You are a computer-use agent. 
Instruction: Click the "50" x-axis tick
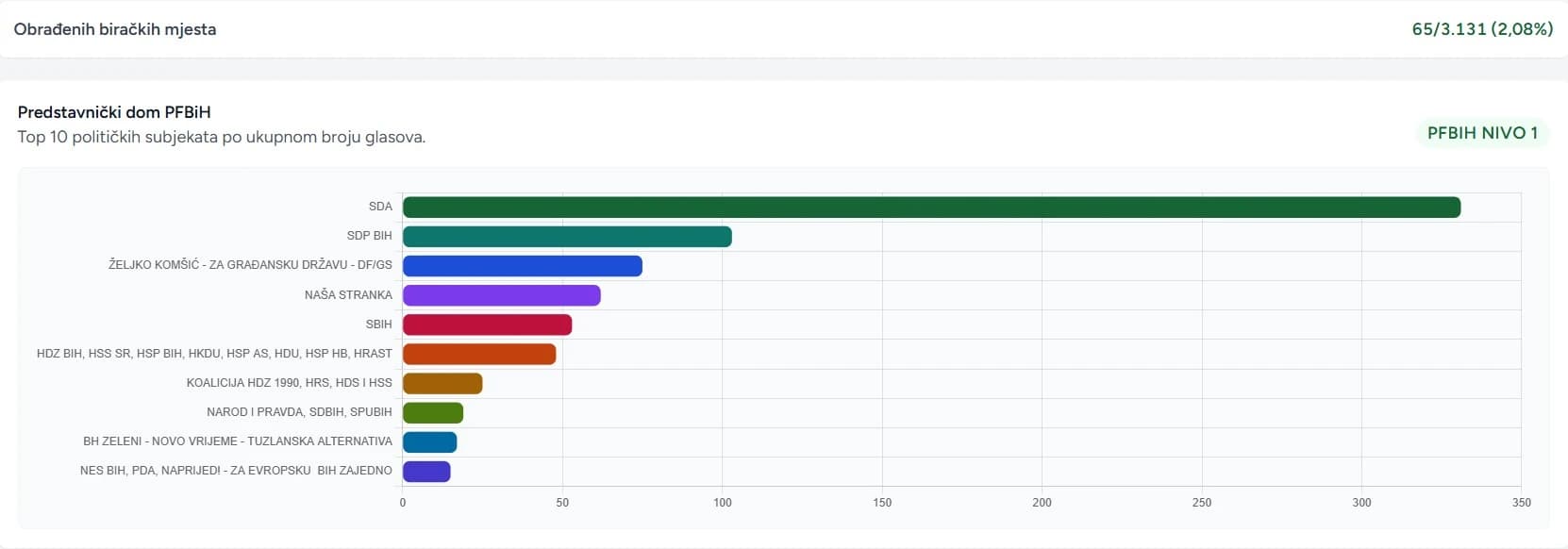pyautogui.click(x=562, y=503)
